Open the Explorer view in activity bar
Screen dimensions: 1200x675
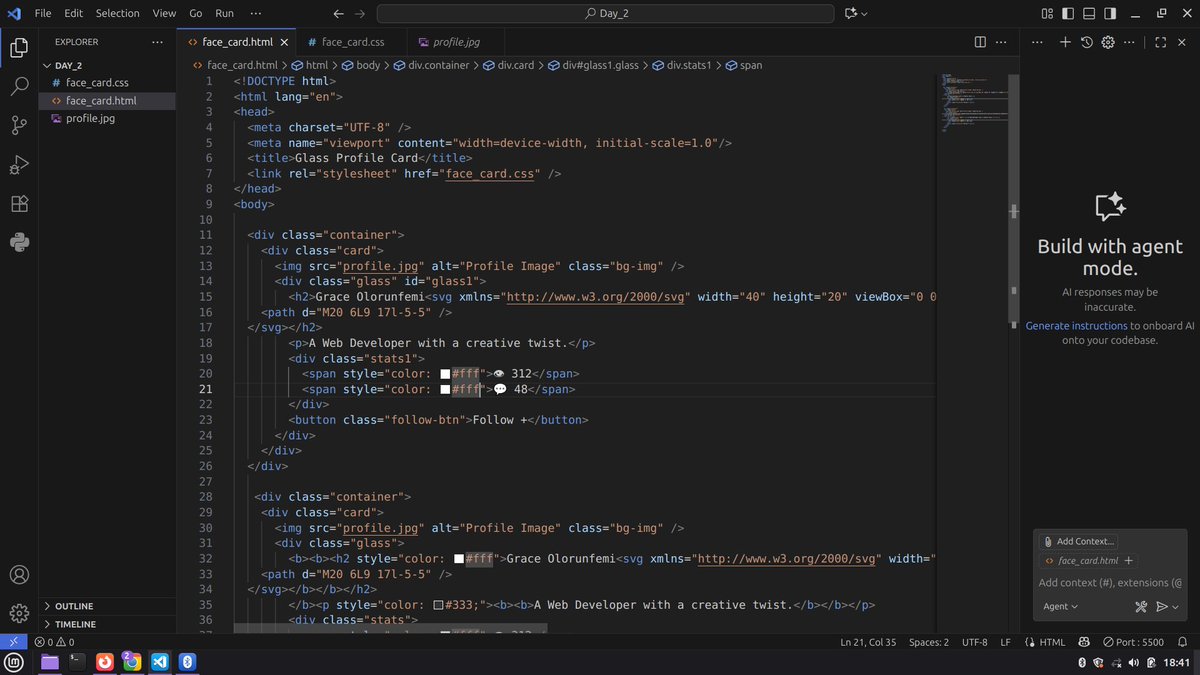click(x=19, y=47)
